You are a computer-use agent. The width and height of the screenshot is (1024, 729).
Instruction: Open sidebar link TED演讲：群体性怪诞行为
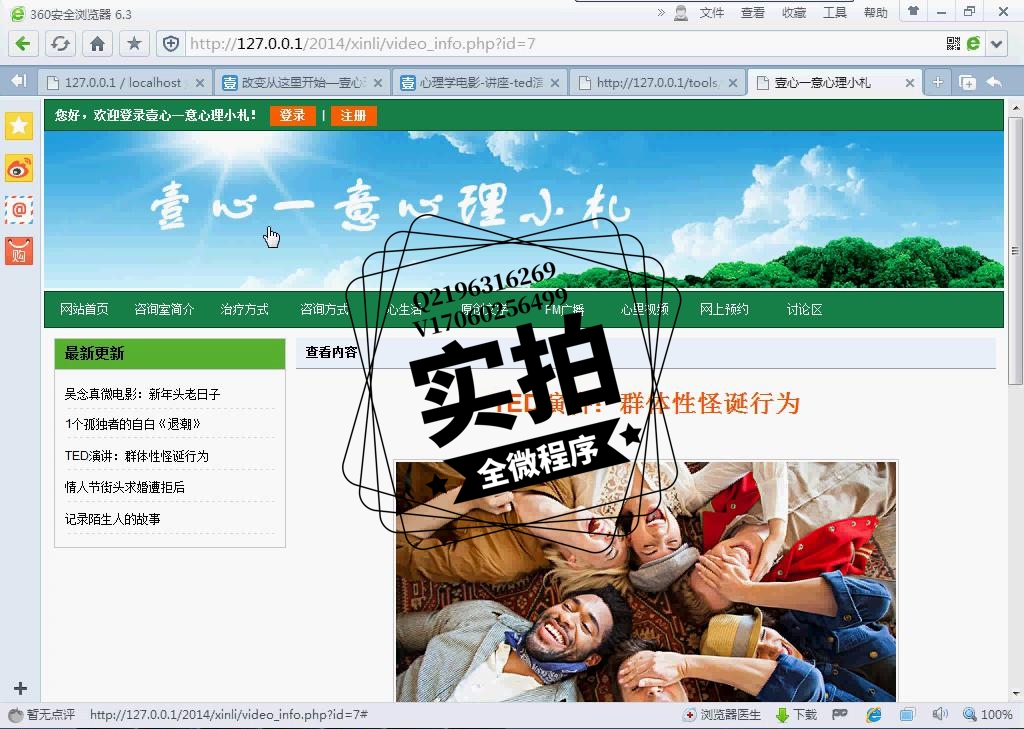pos(136,456)
